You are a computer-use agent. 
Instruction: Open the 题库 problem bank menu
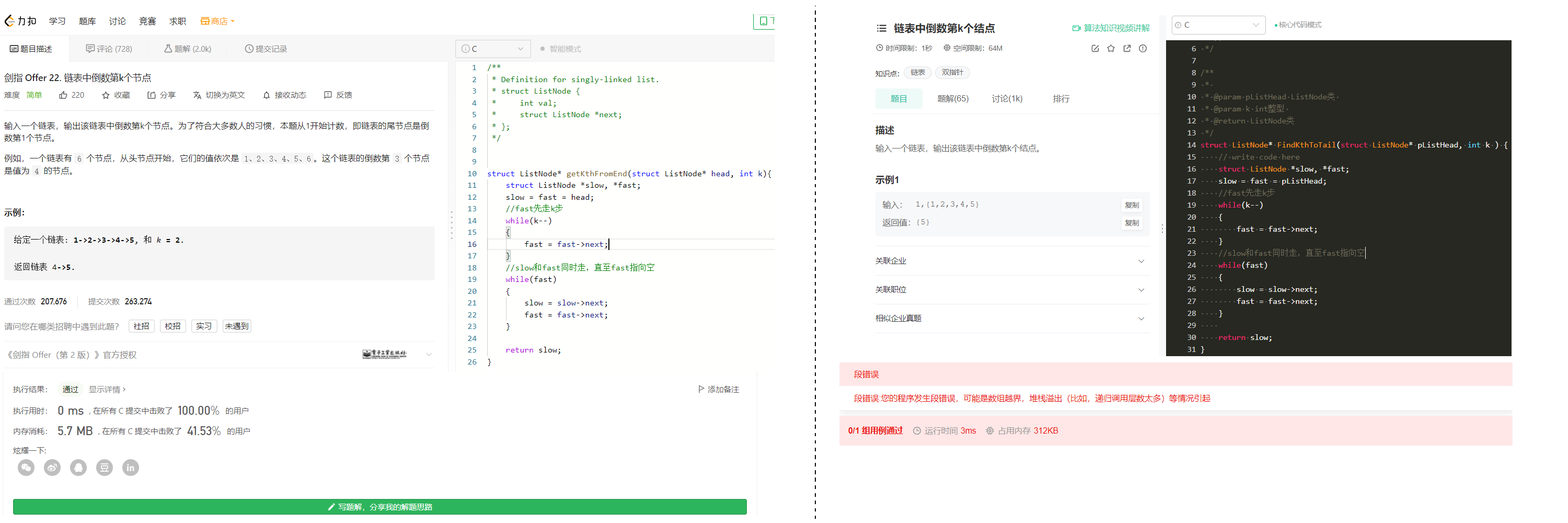coord(87,21)
